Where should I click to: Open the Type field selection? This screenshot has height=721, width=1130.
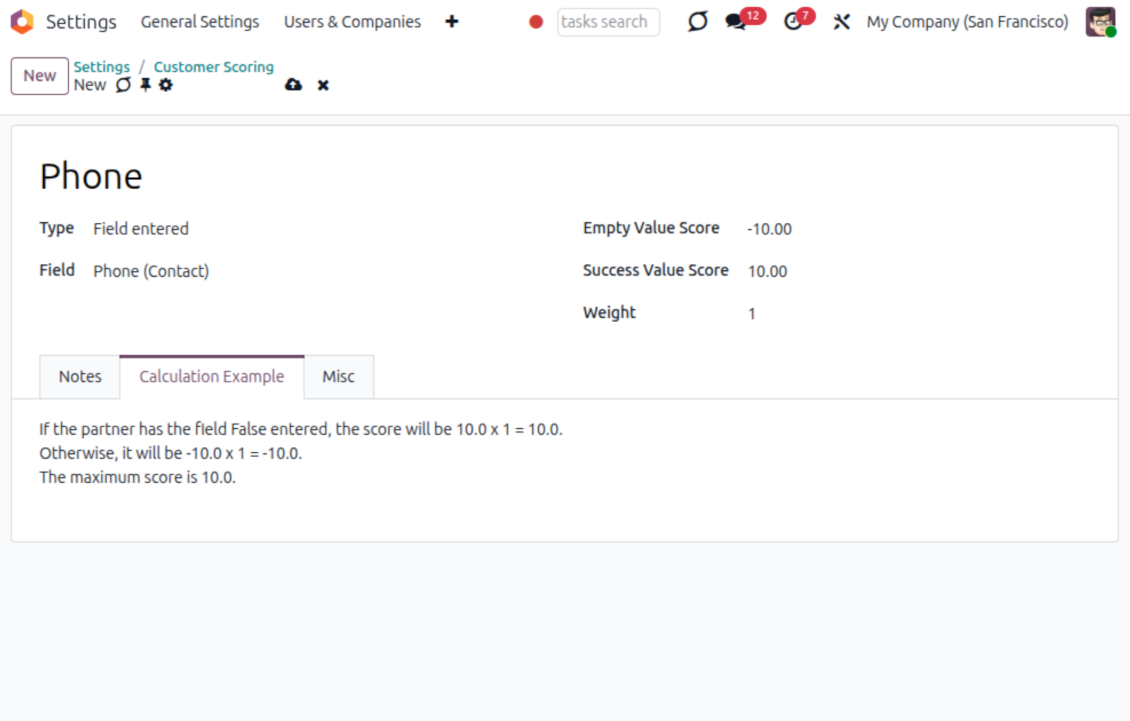pyautogui.click(x=141, y=229)
